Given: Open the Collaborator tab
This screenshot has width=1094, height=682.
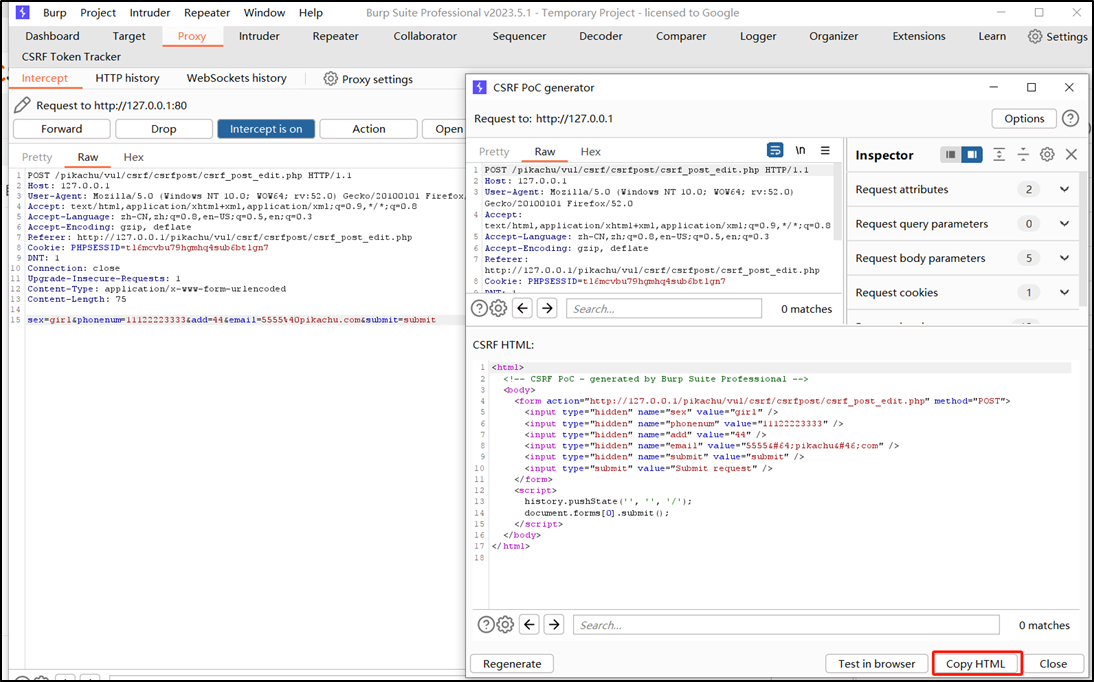Looking at the screenshot, I should coord(425,36).
